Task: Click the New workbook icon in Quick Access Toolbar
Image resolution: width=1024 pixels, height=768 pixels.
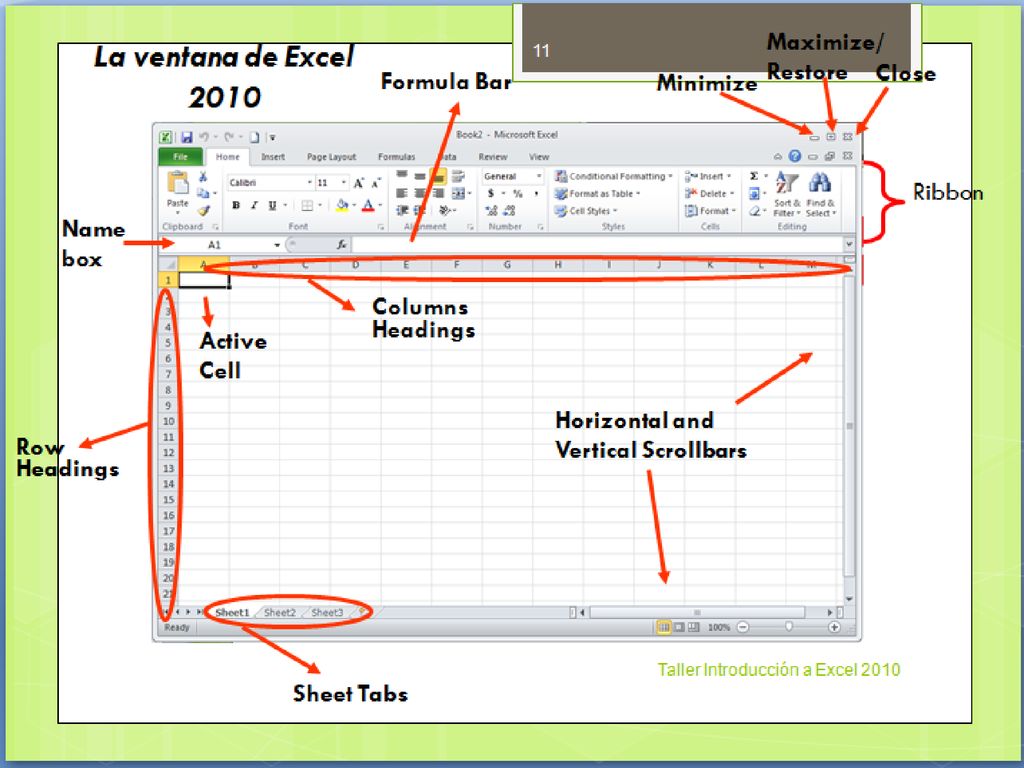Action: click(x=254, y=137)
